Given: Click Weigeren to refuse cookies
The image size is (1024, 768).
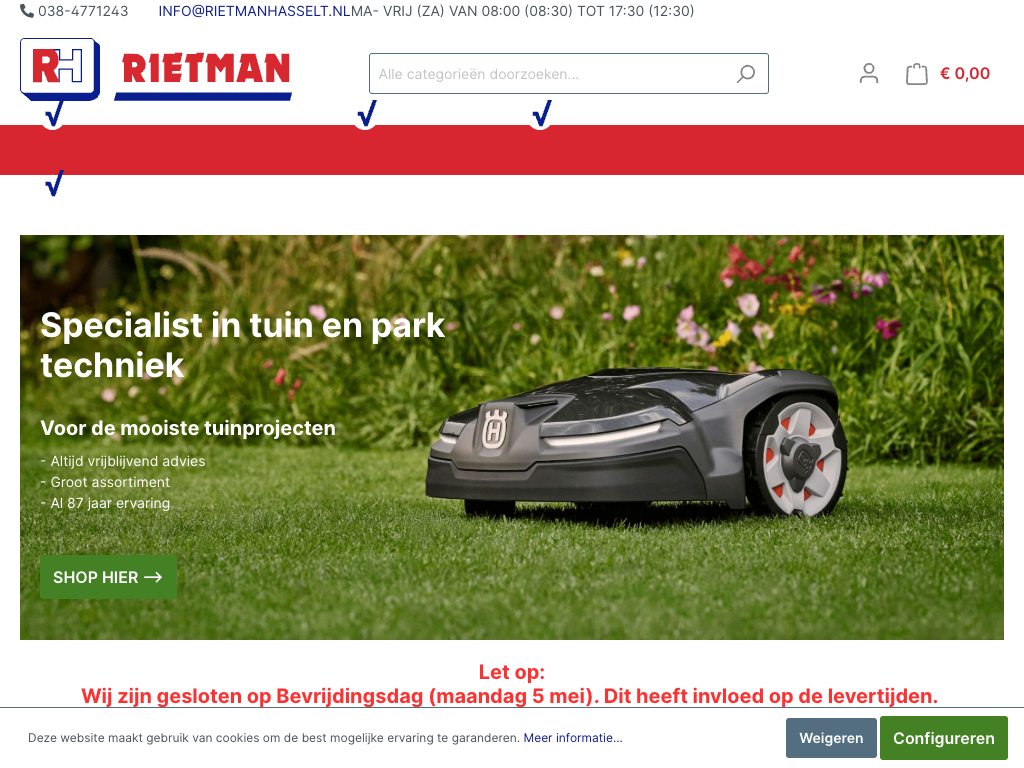Looking at the screenshot, I should coord(831,738).
